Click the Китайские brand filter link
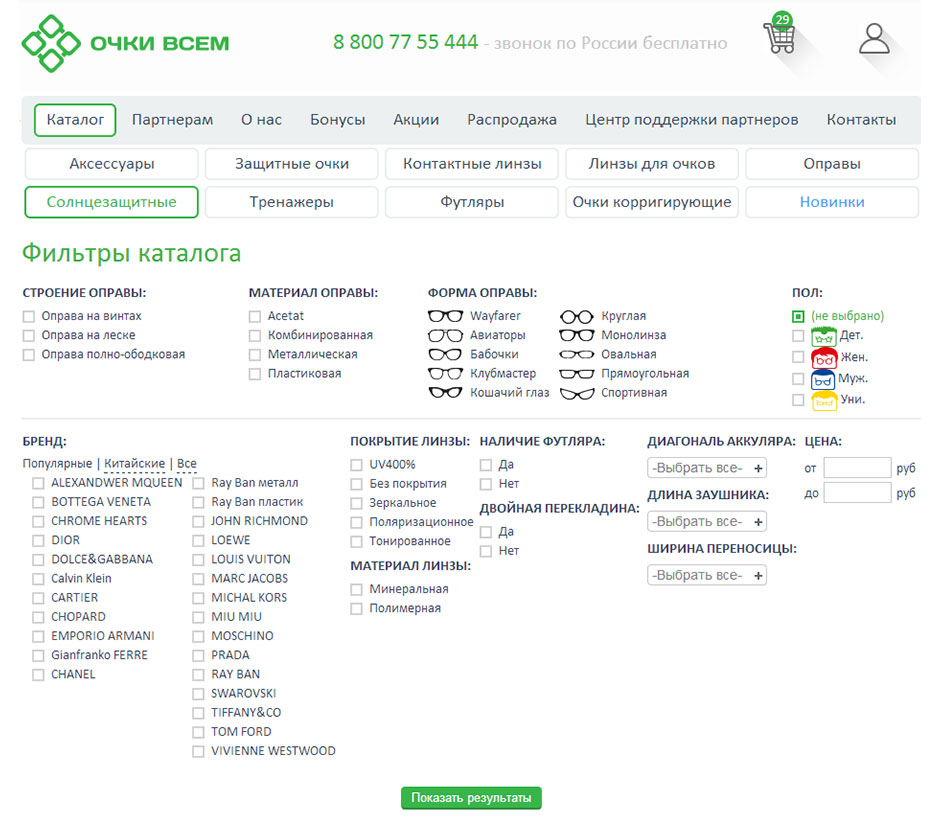The image size is (940, 823). (134, 464)
